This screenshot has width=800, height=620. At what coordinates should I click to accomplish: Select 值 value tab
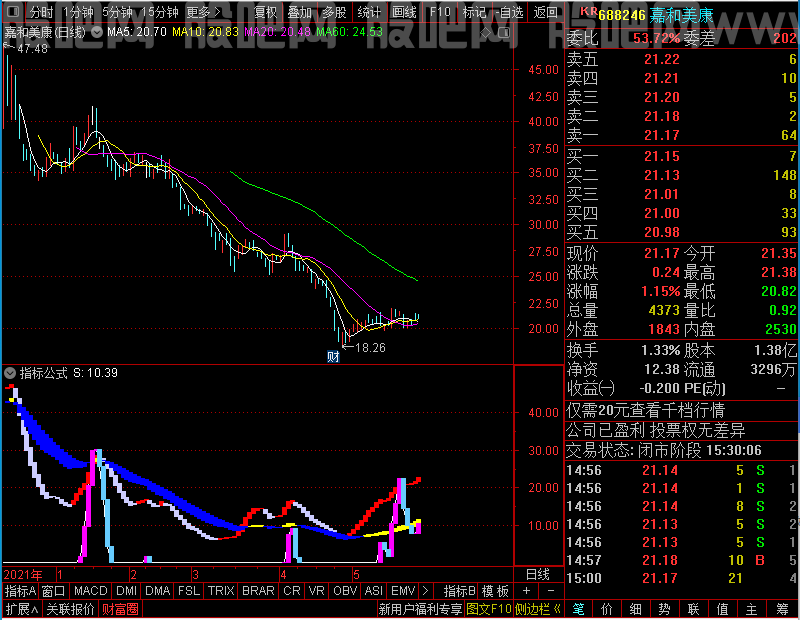click(x=722, y=609)
